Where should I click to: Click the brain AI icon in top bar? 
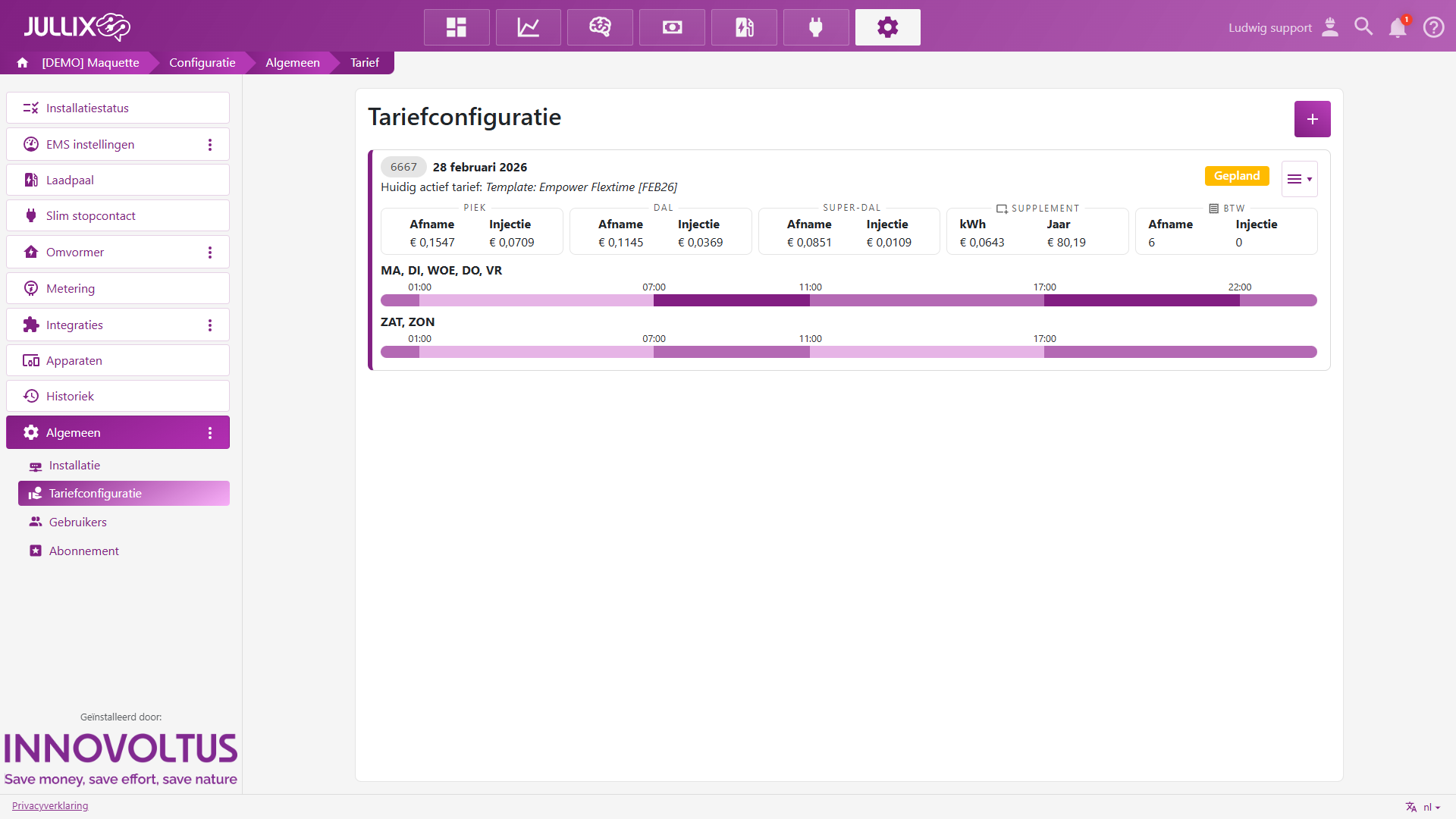600,27
